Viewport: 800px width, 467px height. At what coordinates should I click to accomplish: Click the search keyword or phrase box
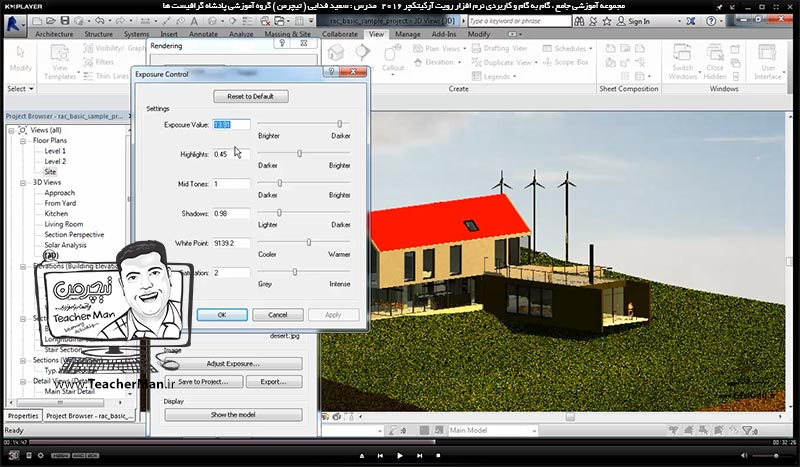[519, 21]
